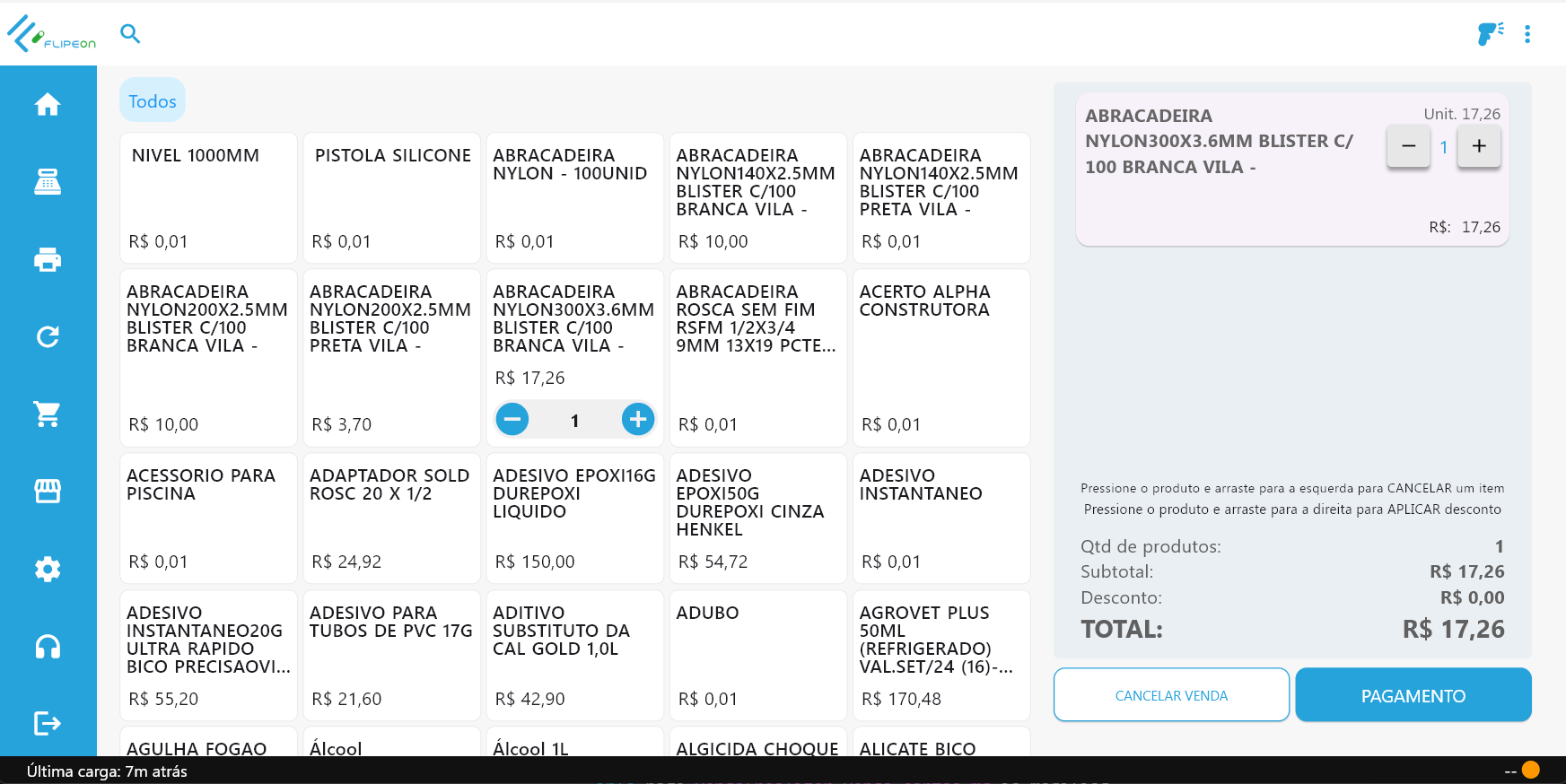Decrease quantity on the NYLON300X3.6MM product card
The height and width of the screenshot is (784, 1566).
[x=512, y=419]
